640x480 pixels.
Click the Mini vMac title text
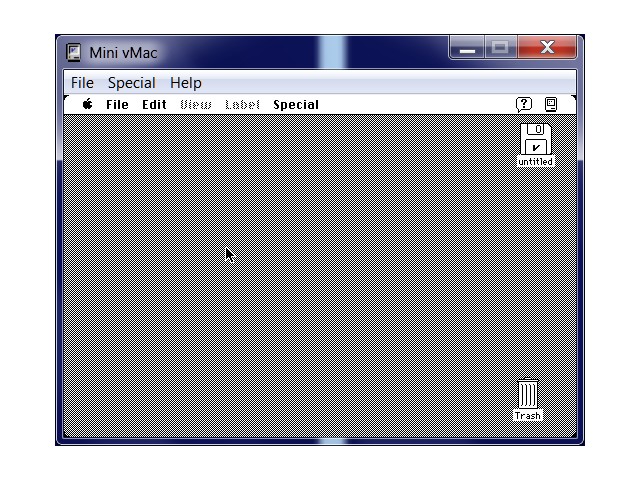click(x=123, y=53)
